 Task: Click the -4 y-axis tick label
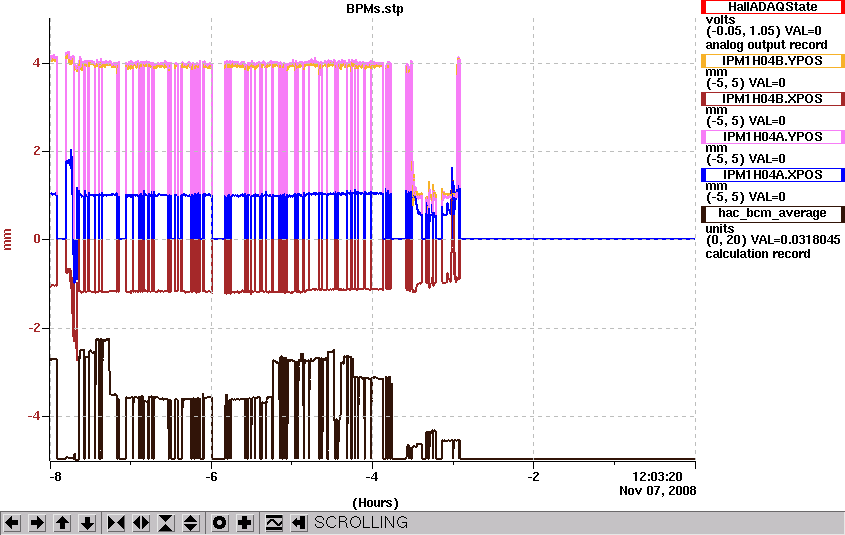(x=33, y=416)
